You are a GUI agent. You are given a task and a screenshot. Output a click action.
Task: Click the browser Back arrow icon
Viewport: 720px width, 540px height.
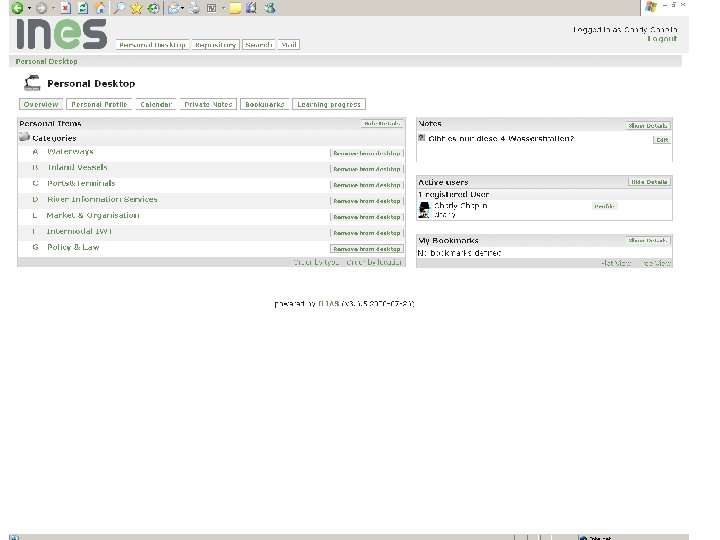coord(17,8)
